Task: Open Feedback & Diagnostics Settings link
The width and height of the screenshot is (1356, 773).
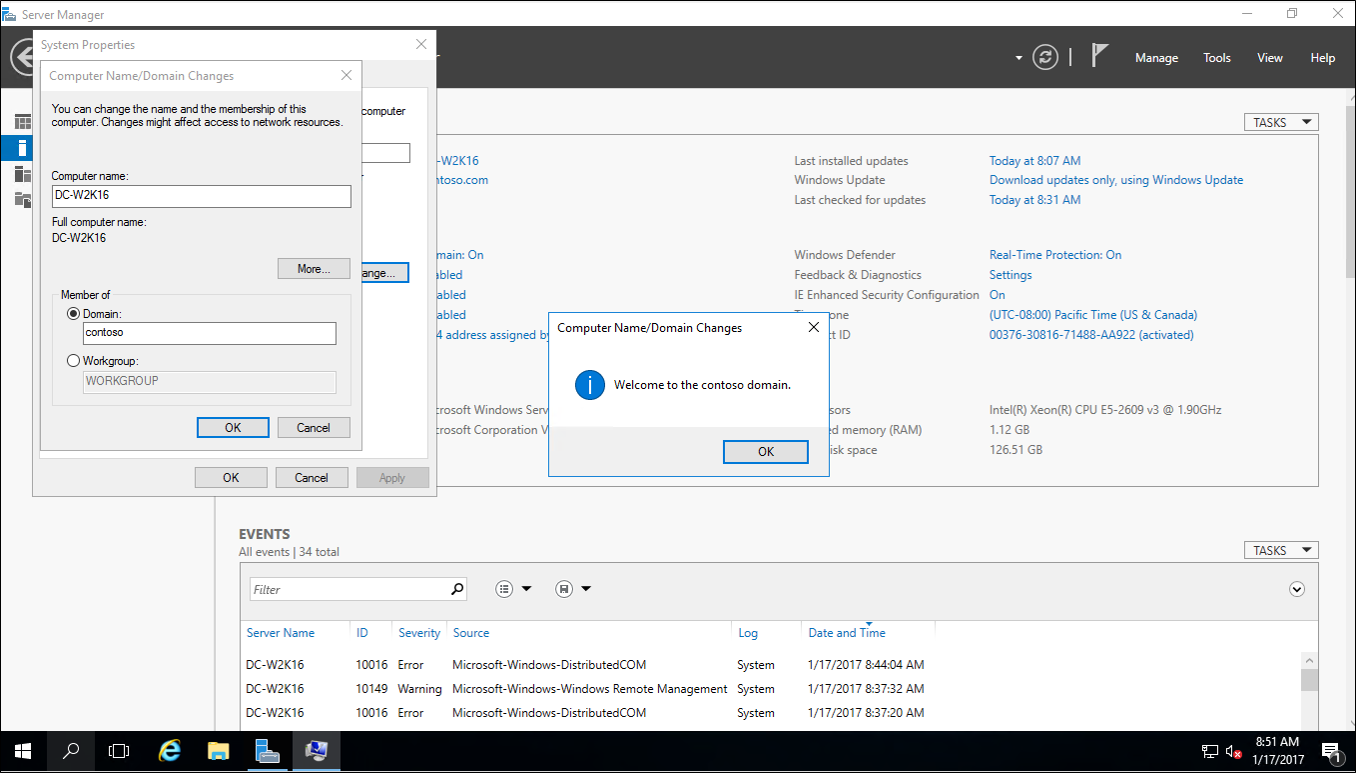Action: point(1010,275)
